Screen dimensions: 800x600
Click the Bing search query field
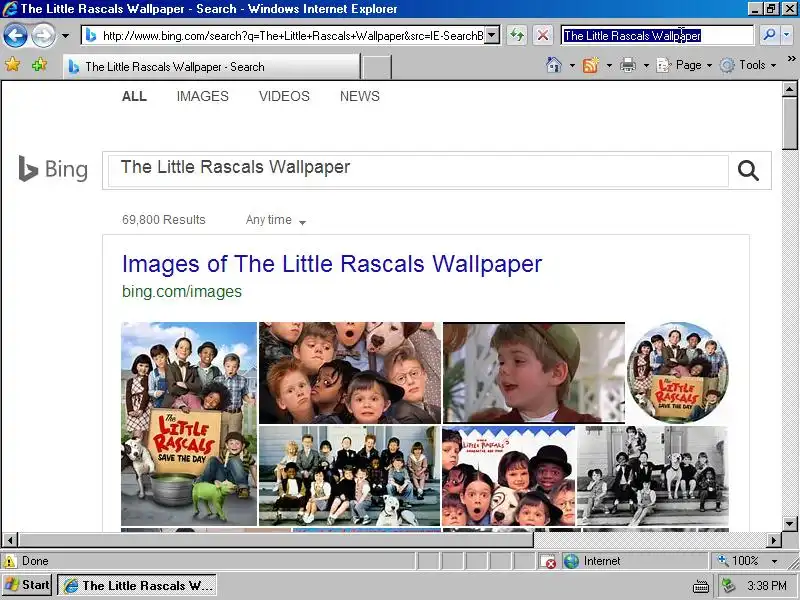coord(418,170)
